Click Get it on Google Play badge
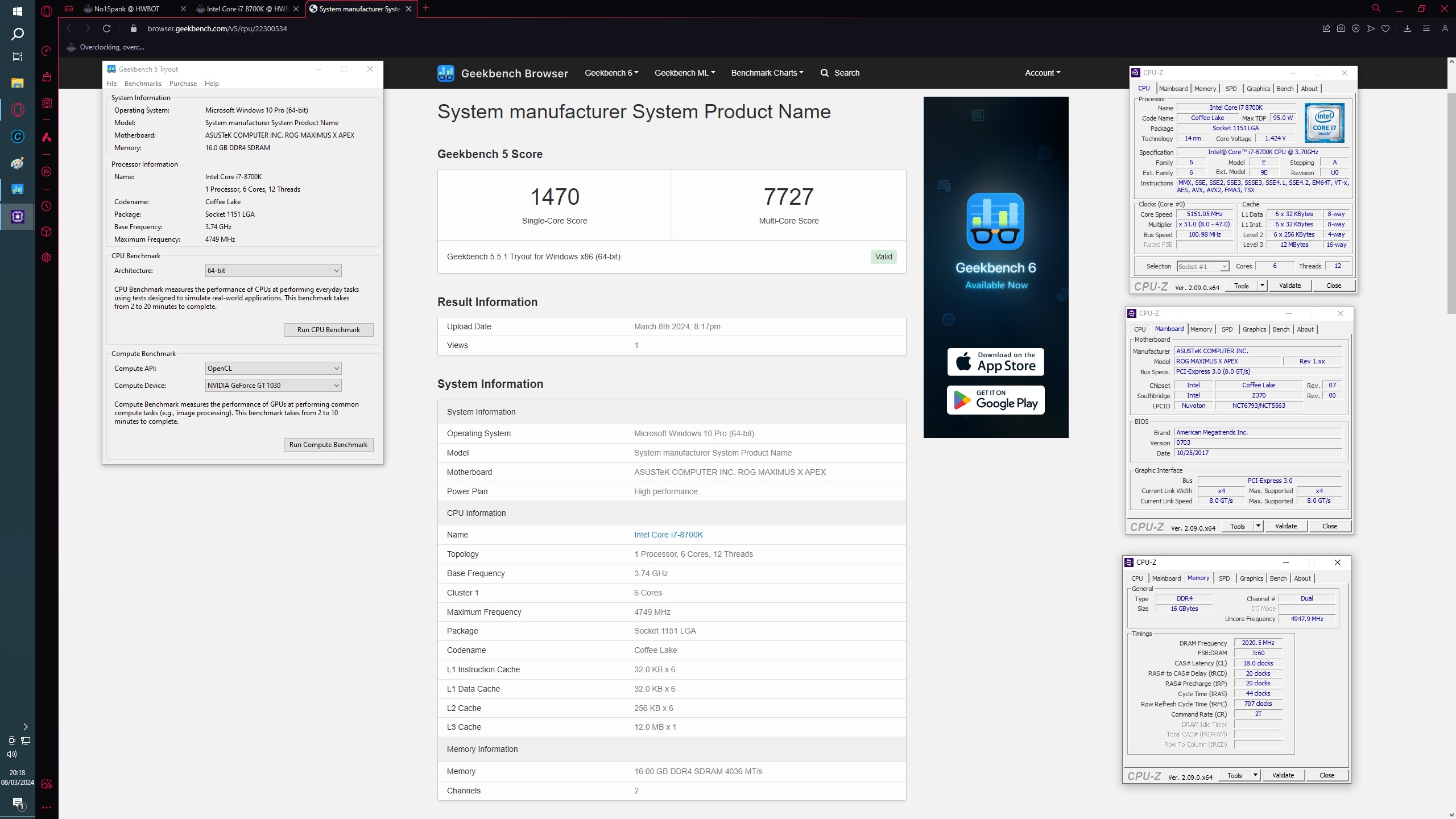Viewport: 1456px width, 819px height. [995, 400]
